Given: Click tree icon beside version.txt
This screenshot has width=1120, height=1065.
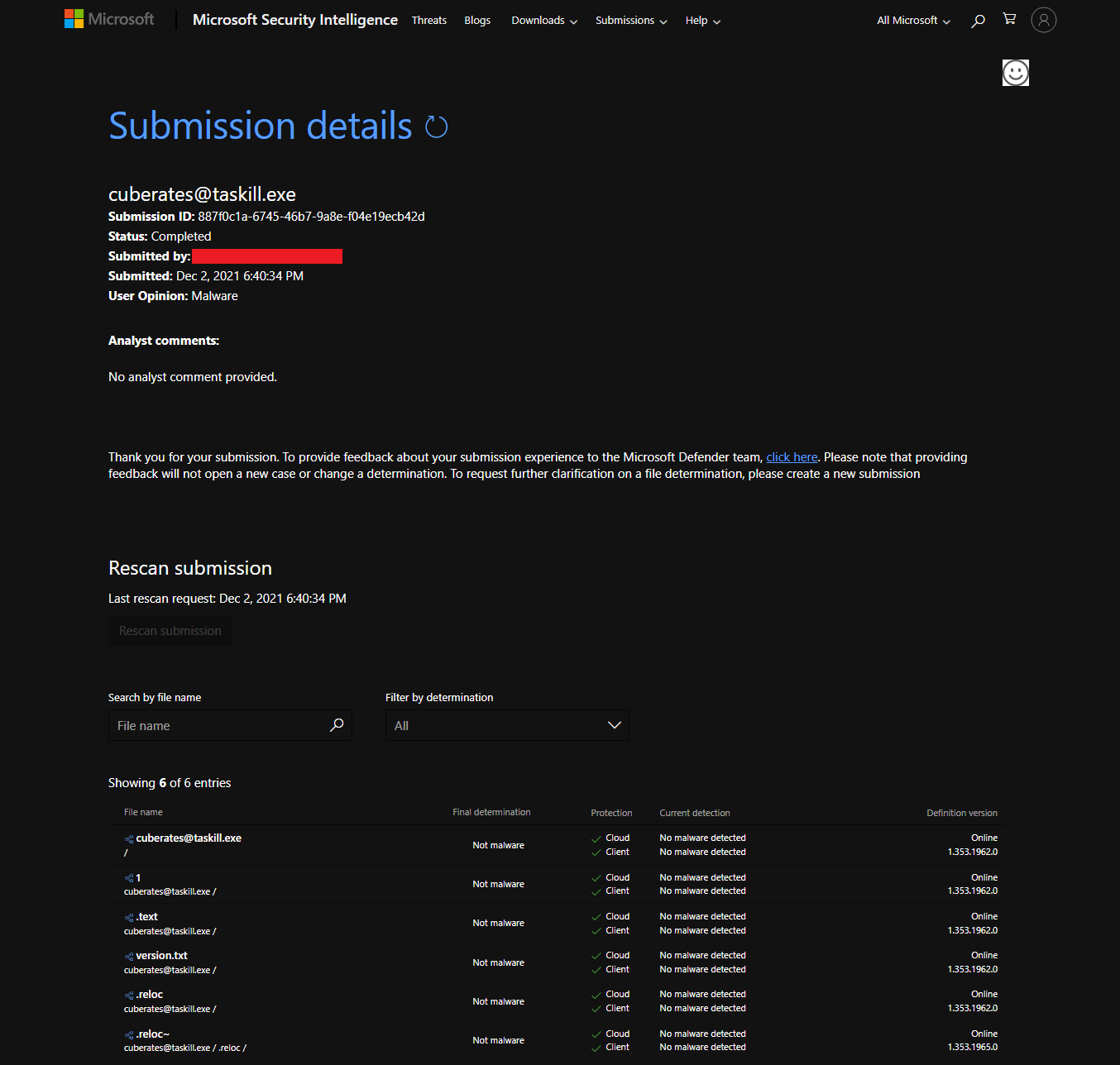Looking at the screenshot, I should pyautogui.click(x=129, y=957).
